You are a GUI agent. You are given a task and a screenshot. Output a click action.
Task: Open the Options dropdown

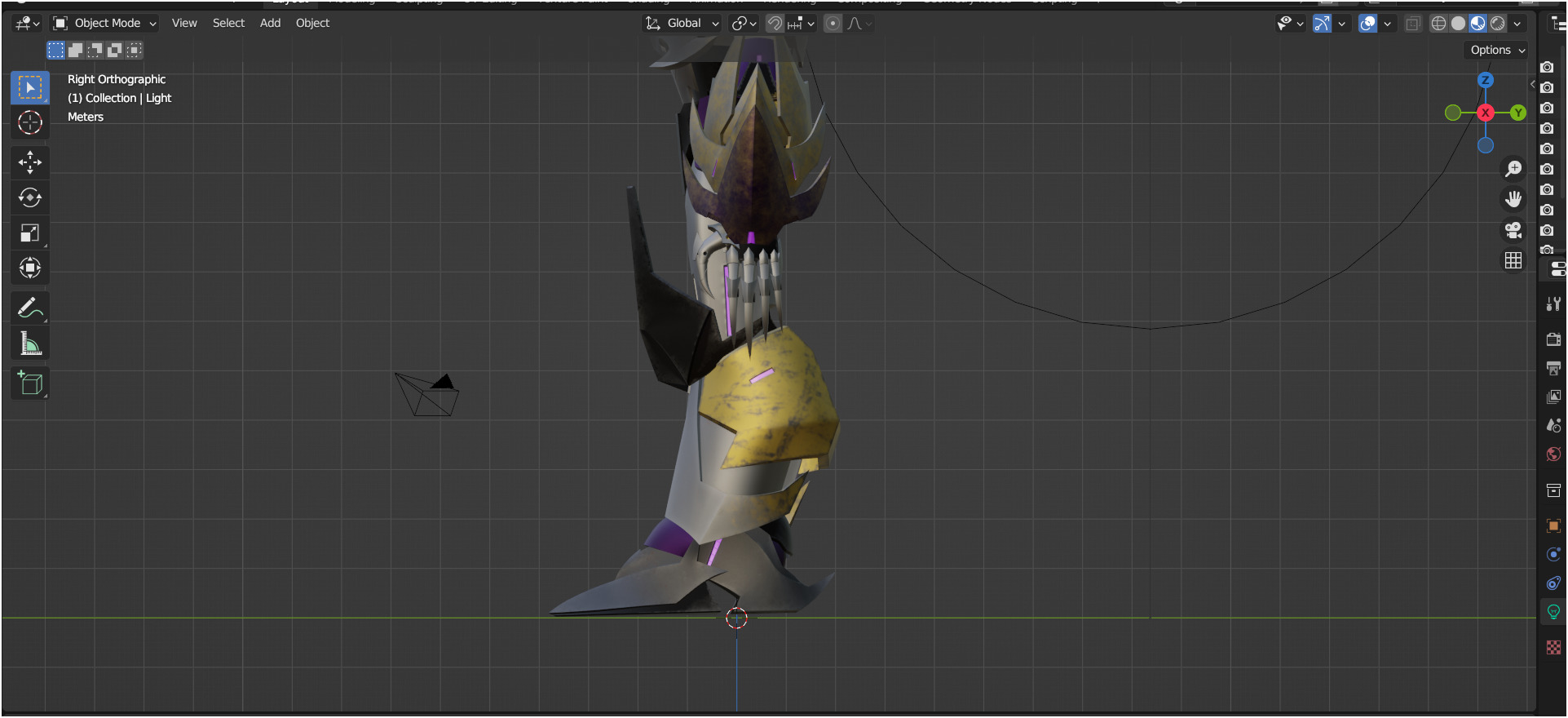pyautogui.click(x=1497, y=51)
